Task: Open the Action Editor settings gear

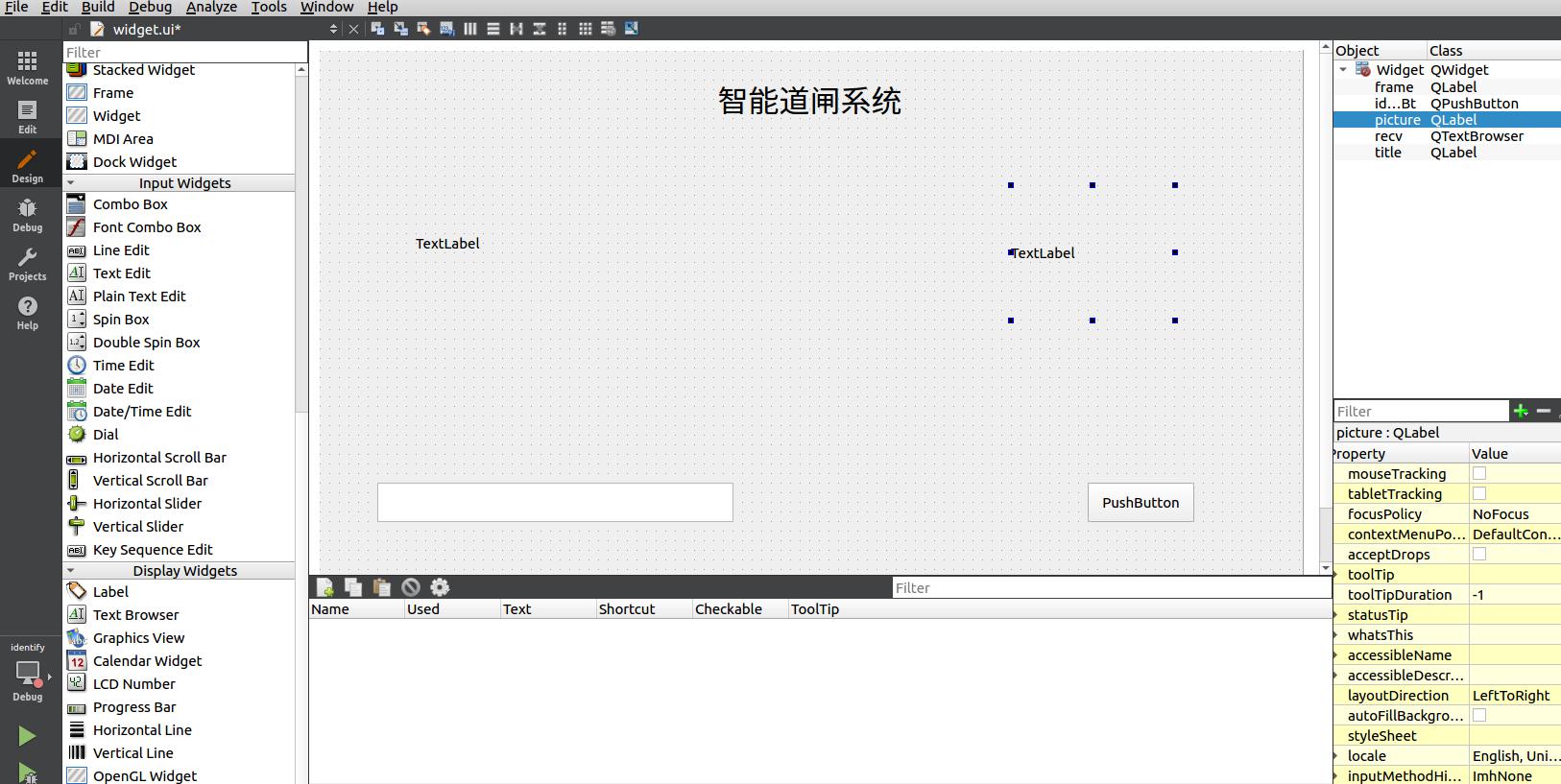Action: click(440, 587)
